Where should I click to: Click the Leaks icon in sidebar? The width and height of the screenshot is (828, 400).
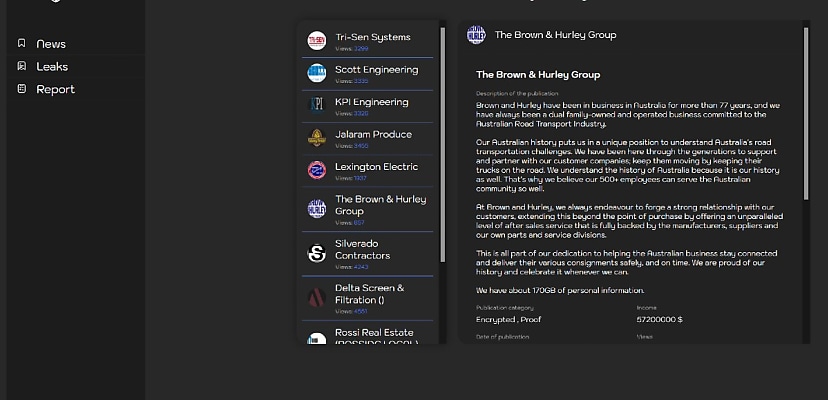(22, 66)
